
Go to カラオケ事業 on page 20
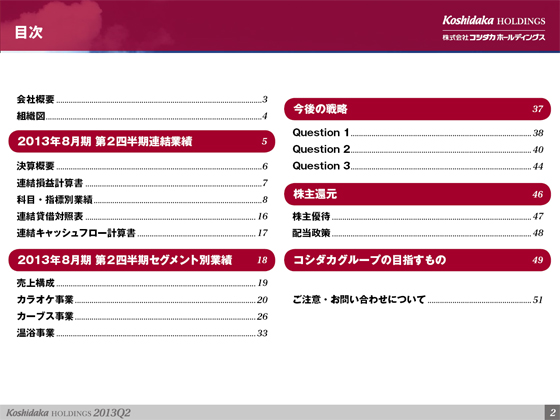point(142,300)
